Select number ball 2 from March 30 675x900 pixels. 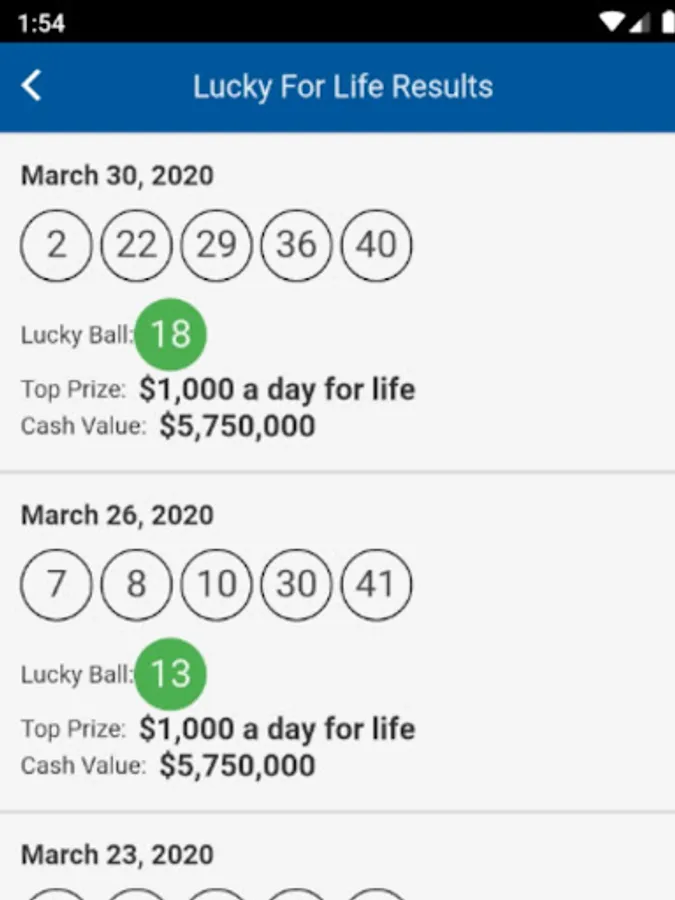tap(56, 245)
